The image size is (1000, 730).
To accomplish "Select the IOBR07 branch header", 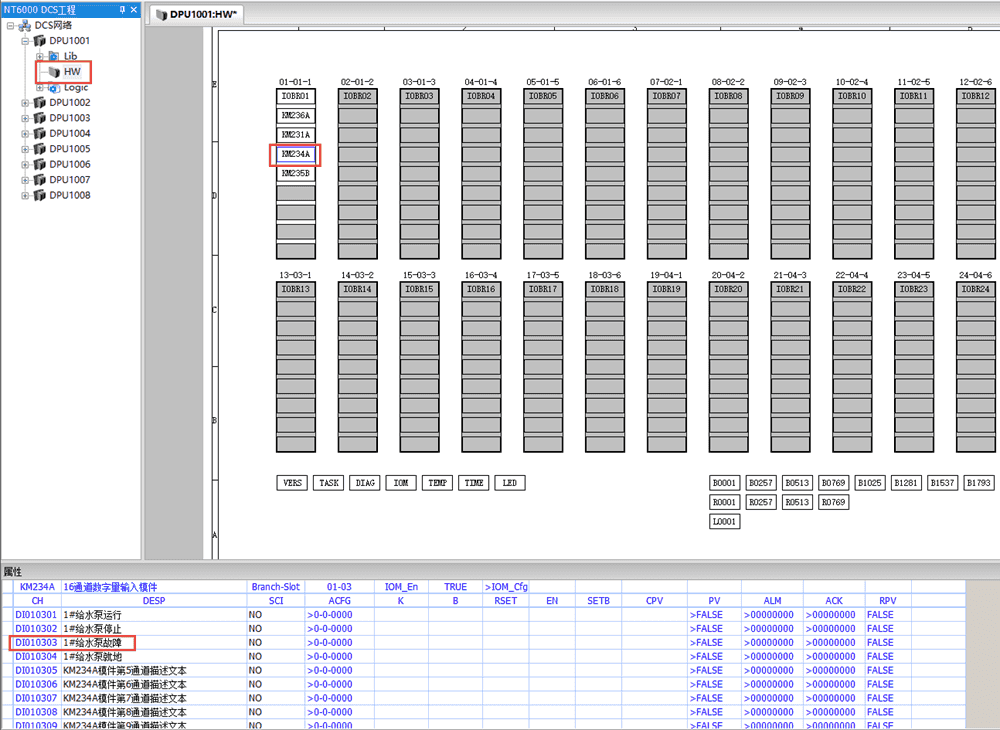I will [666, 96].
